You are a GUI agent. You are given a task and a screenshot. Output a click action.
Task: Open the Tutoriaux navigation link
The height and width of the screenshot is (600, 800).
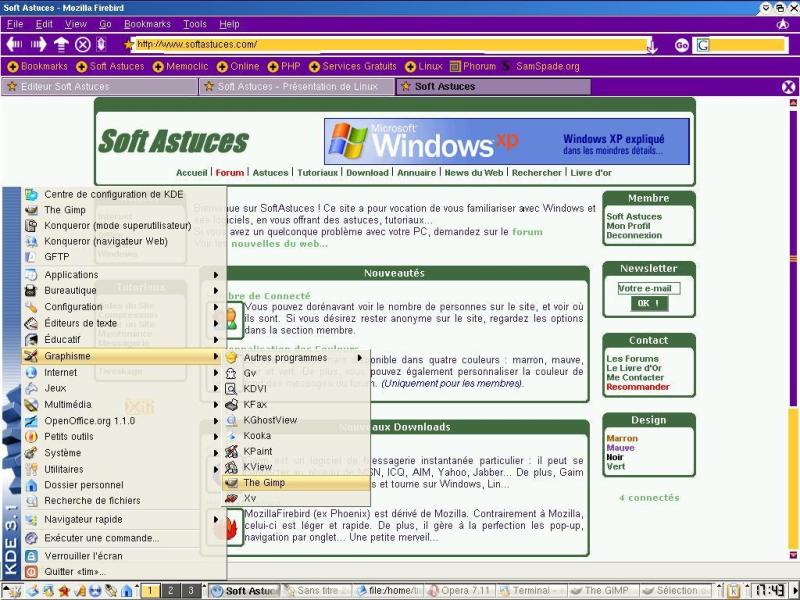click(x=317, y=172)
